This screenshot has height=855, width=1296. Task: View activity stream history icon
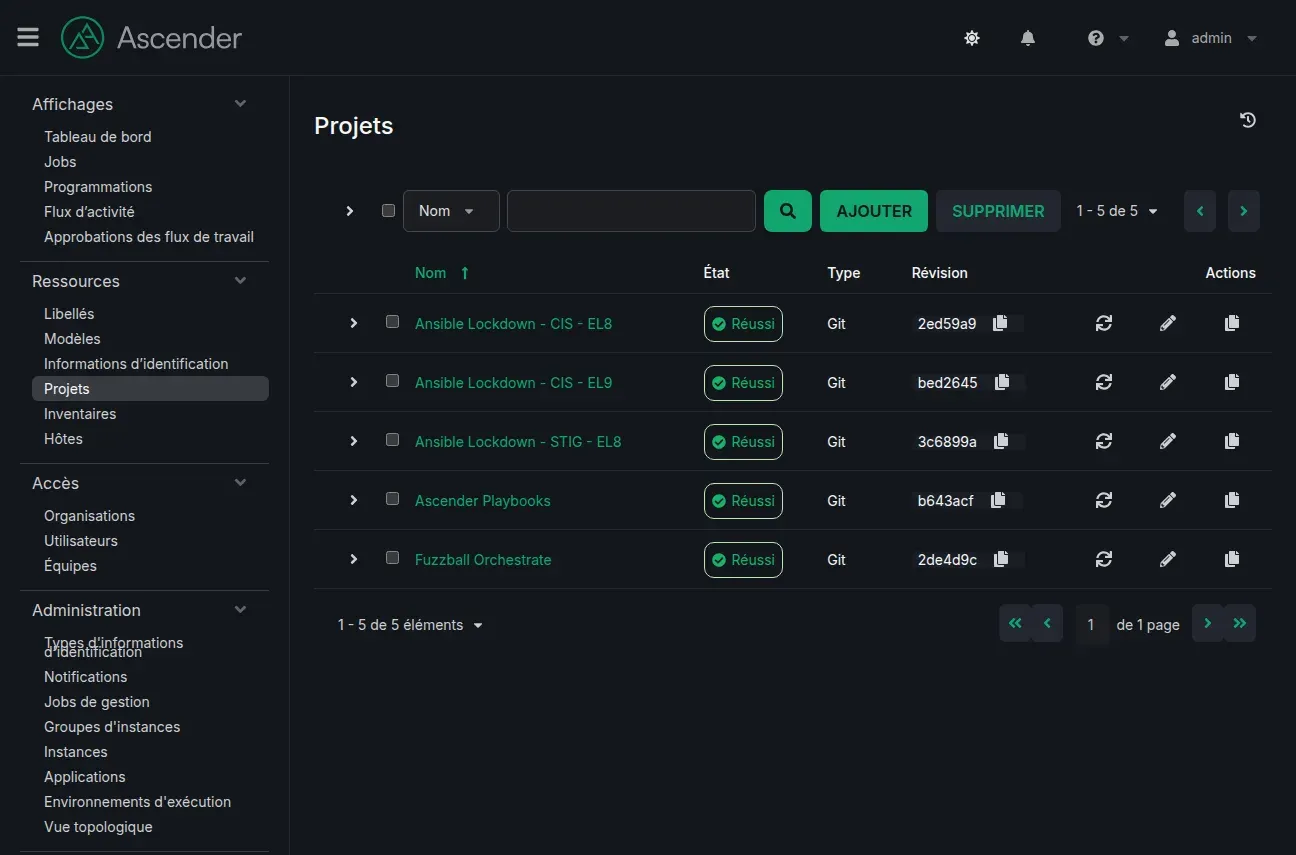tap(1248, 120)
